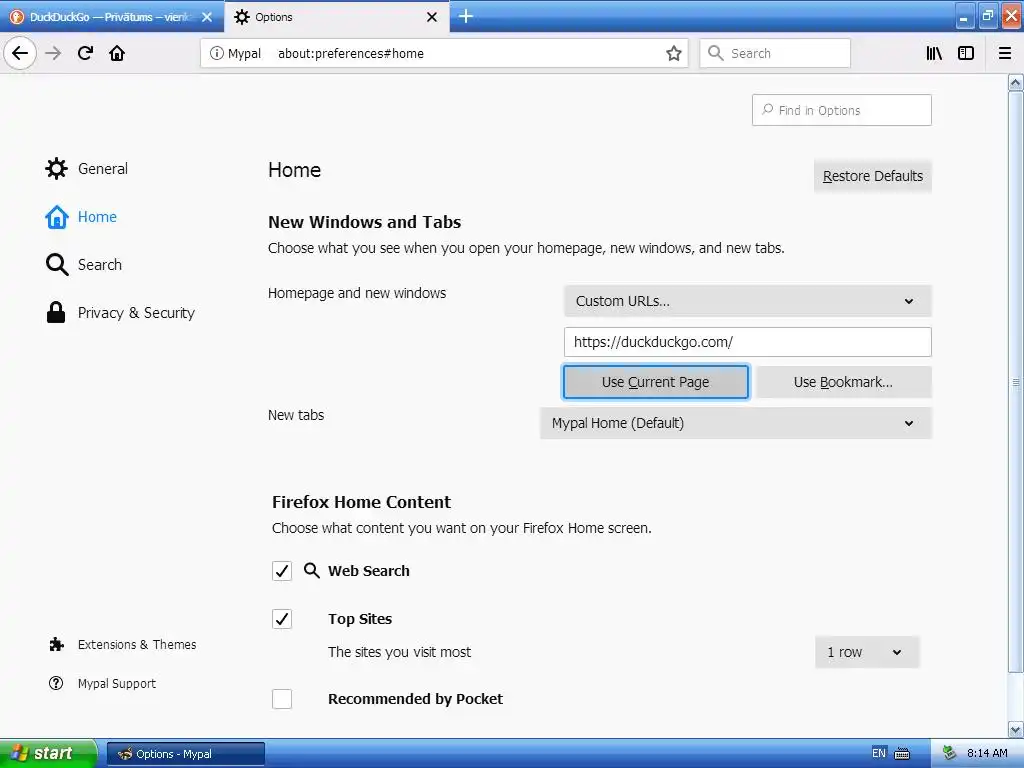
Task: Click the toolbar Search box
Action: point(775,53)
